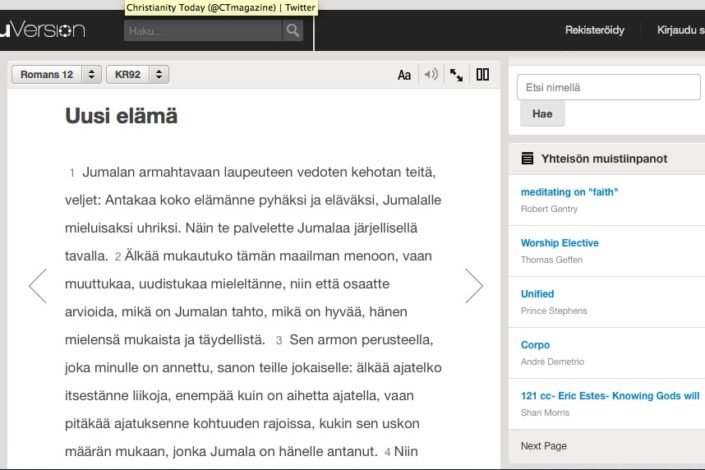Open note meditating on "faith"
Screen dimensions: 705x470
pyautogui.click(x=569, y=192)
